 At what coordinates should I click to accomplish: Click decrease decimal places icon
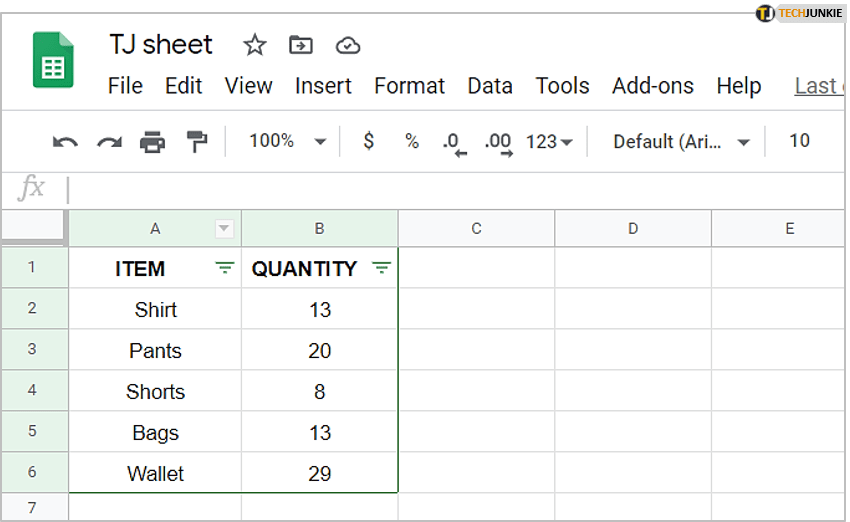pos(454,142)
